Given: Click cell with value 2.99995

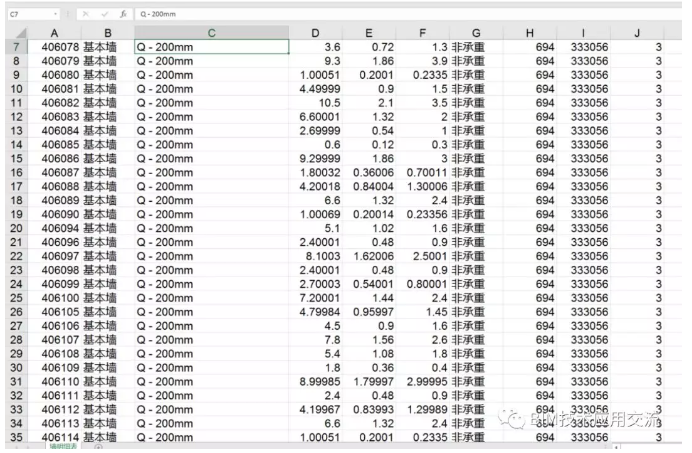Looking at the screenshot, I should [x=422, y=381].
